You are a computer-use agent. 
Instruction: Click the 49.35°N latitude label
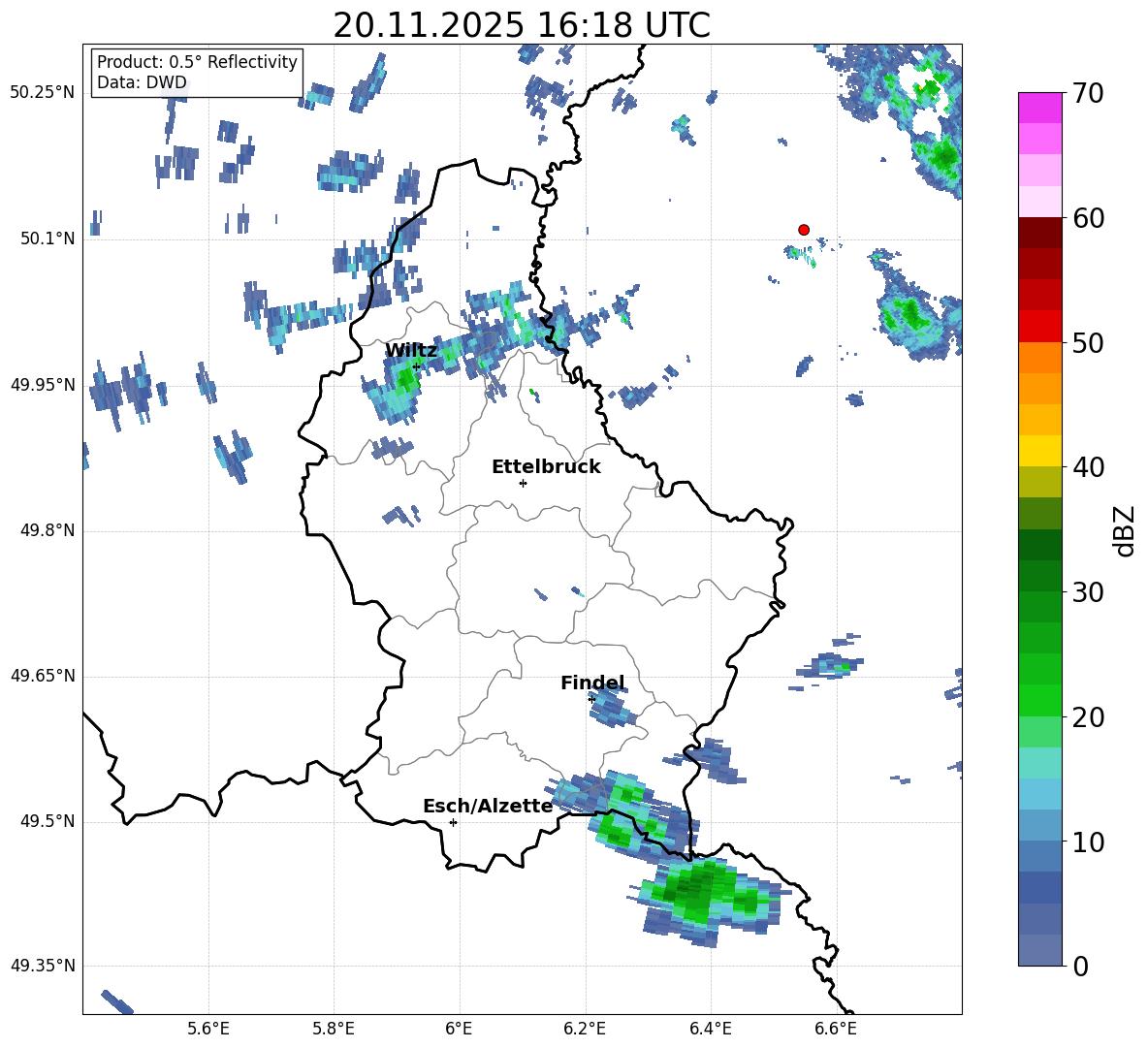coord(43,966)
